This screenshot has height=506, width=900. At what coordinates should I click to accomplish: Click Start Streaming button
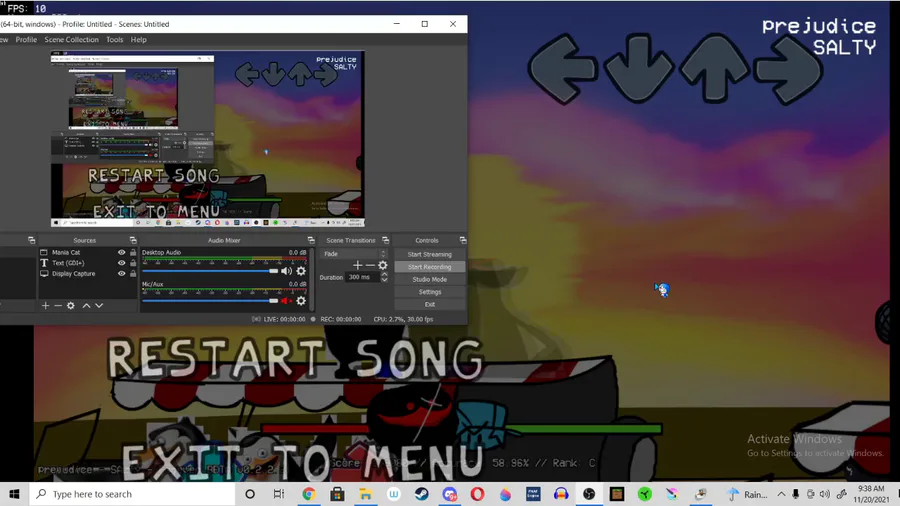point(429,254)
